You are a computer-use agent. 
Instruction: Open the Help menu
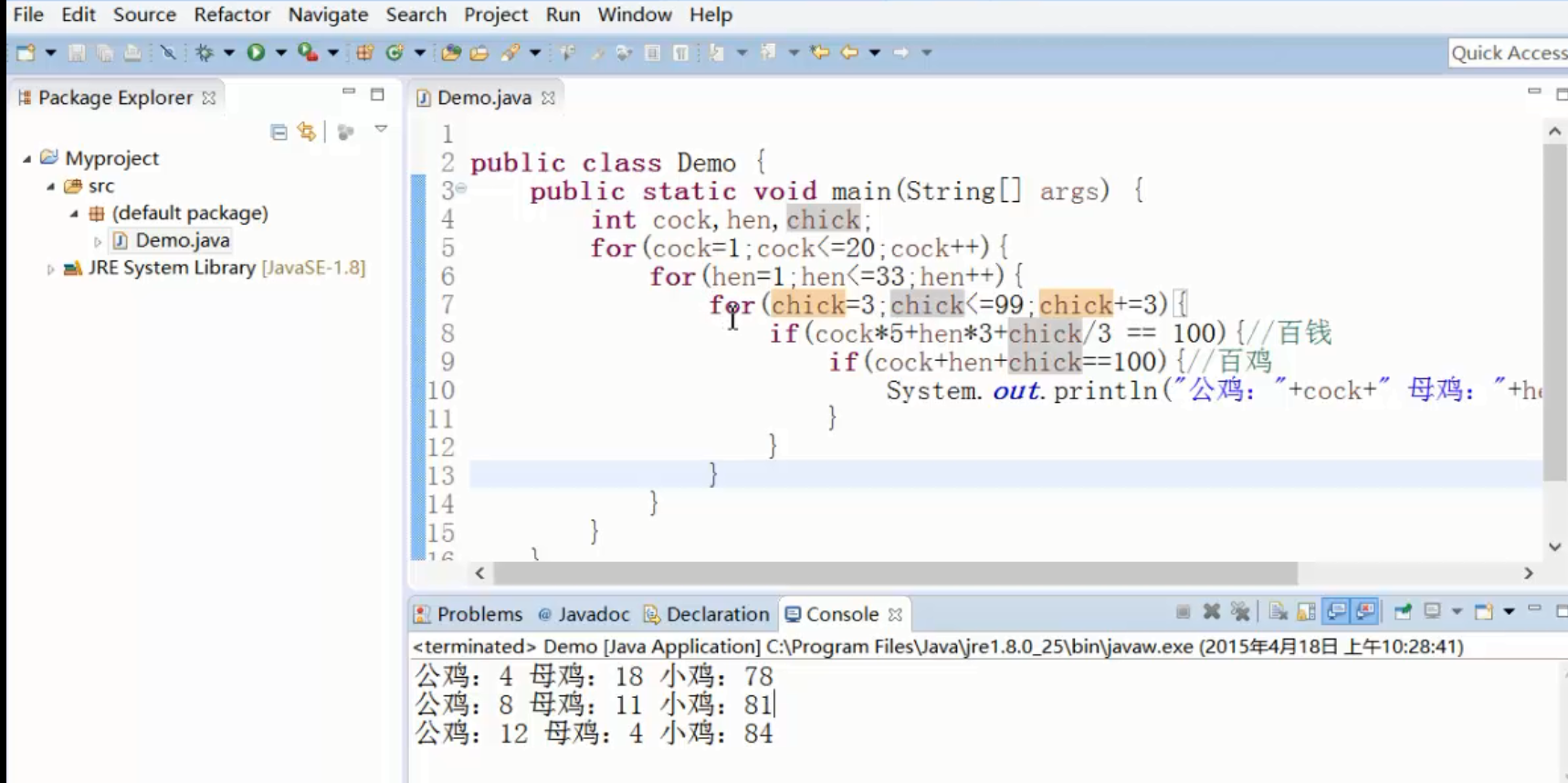click(x=710, y=15)
